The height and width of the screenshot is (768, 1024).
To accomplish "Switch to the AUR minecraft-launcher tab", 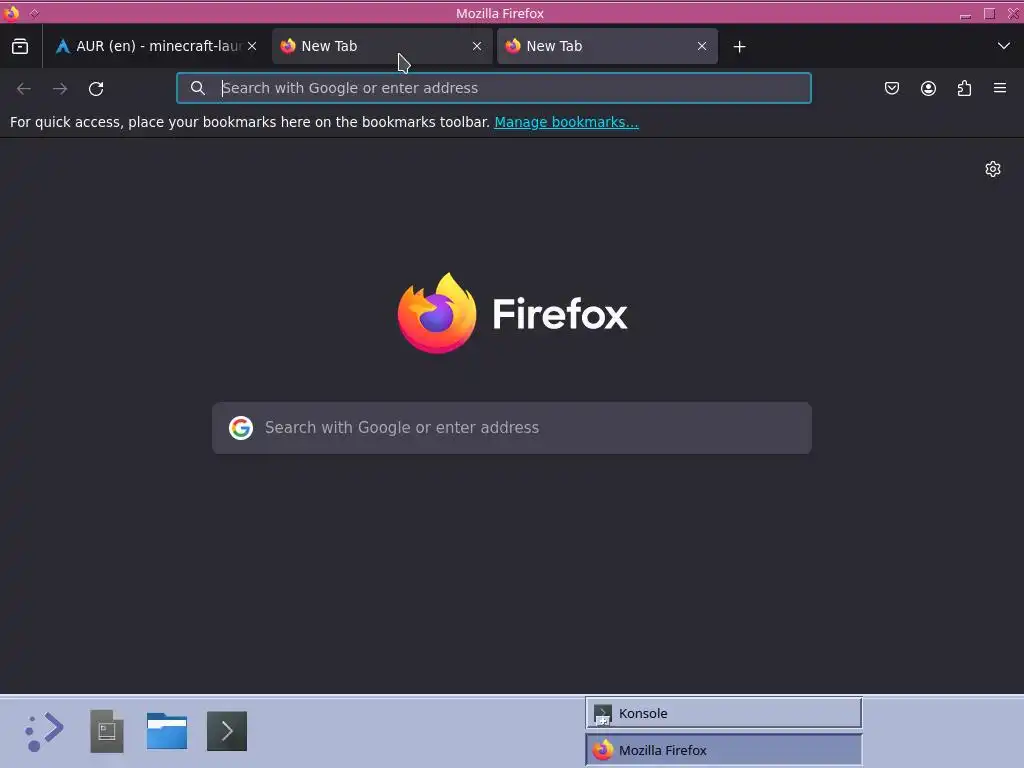I will click(x=157, y=46).
